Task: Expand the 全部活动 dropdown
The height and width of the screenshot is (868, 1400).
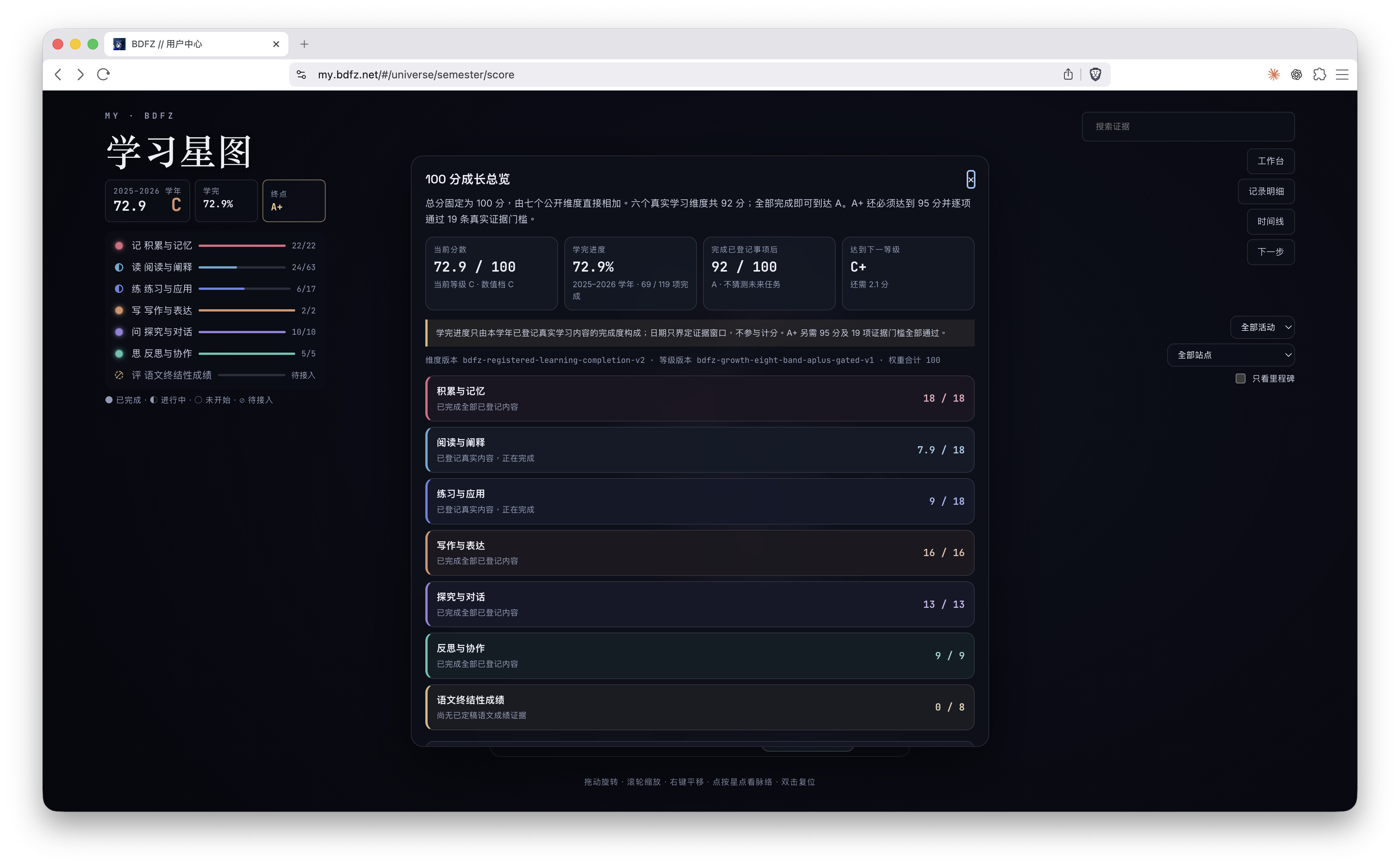Action: tap(1262, 327)
